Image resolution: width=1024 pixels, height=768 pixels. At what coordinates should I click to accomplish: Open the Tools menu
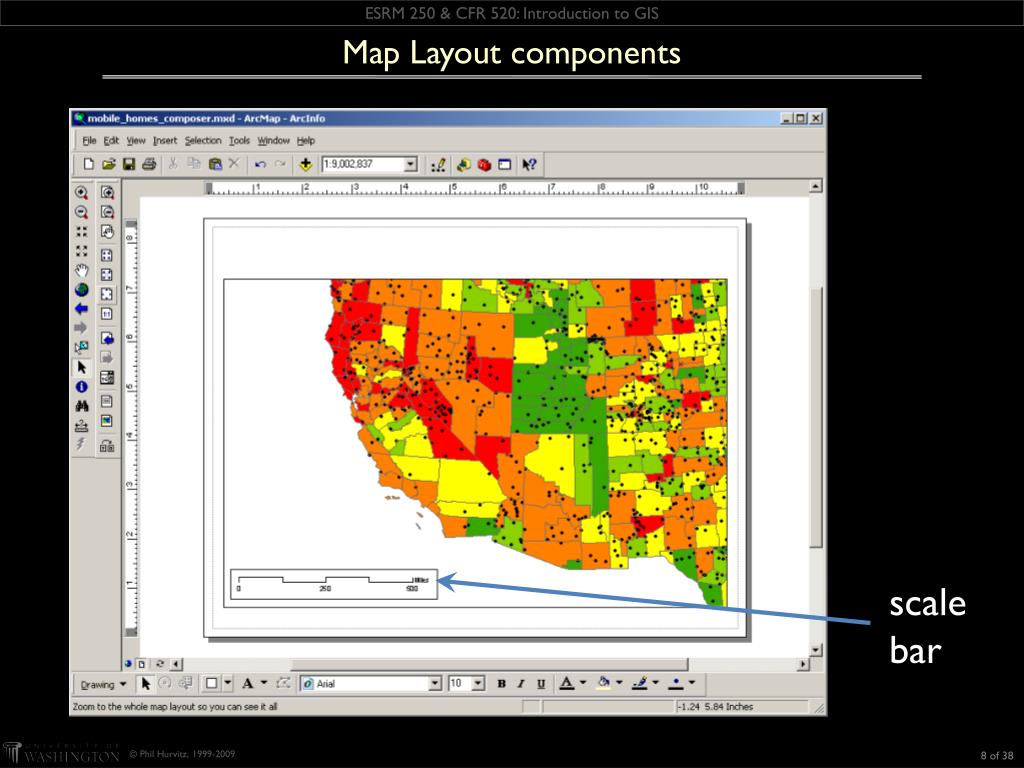[x=239, y=140]
